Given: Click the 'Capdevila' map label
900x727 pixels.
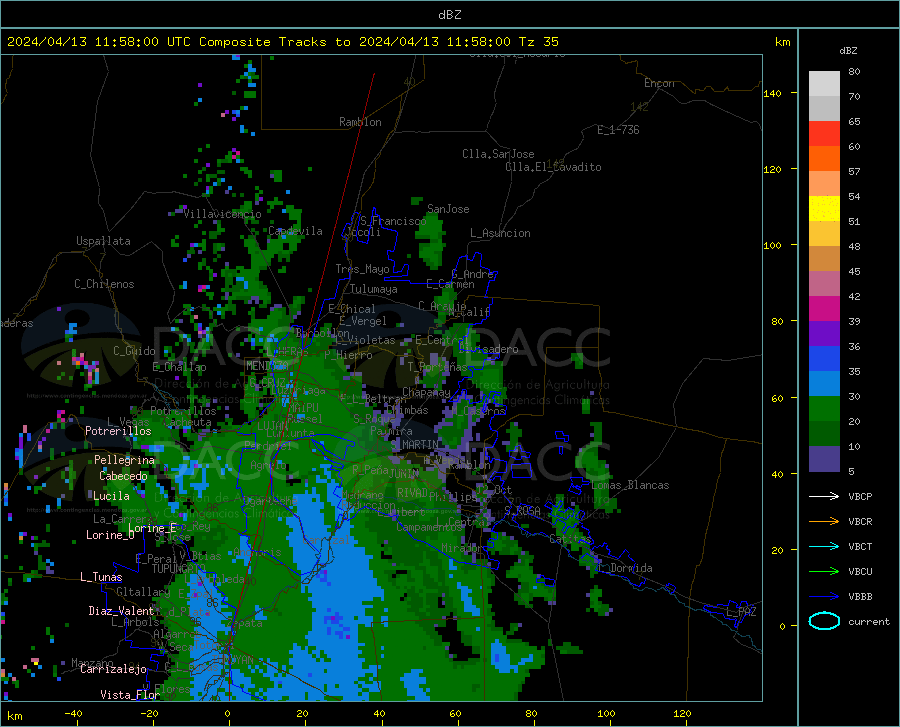Looking at the screenshot, I should tap(295, 231).
